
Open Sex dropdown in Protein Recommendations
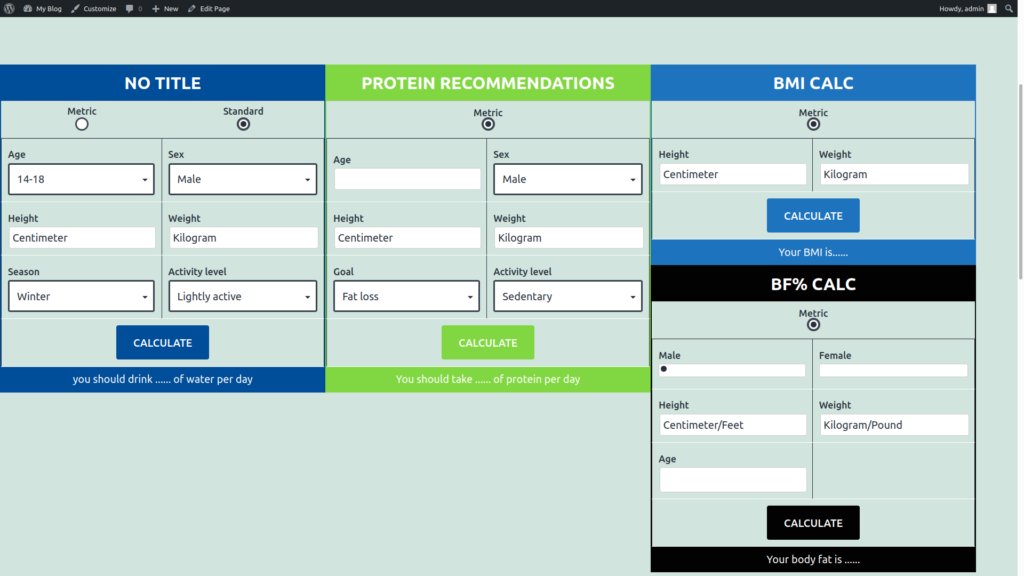(568, 179)
